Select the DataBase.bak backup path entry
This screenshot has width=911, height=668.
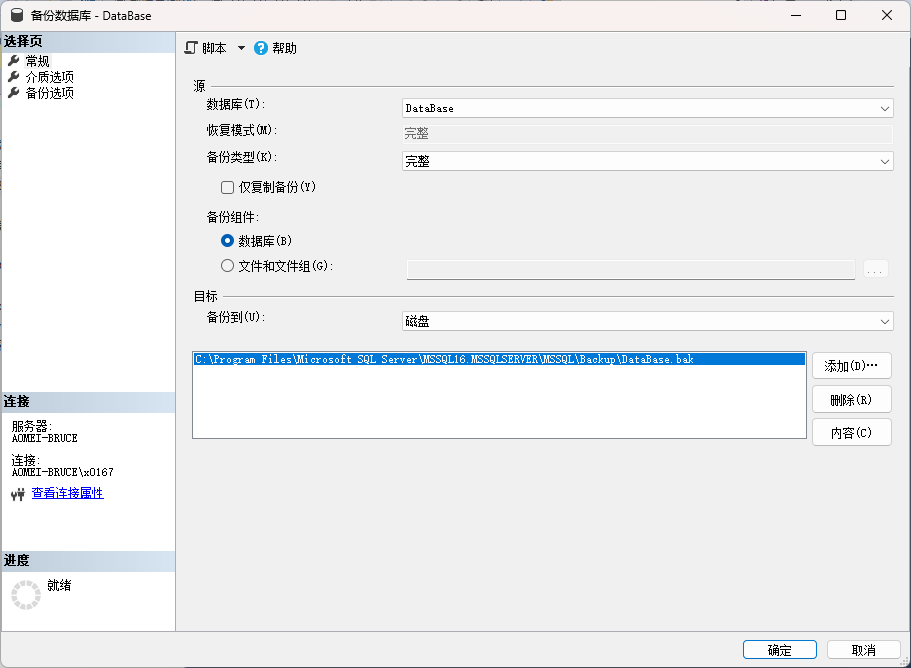point(499,360)
